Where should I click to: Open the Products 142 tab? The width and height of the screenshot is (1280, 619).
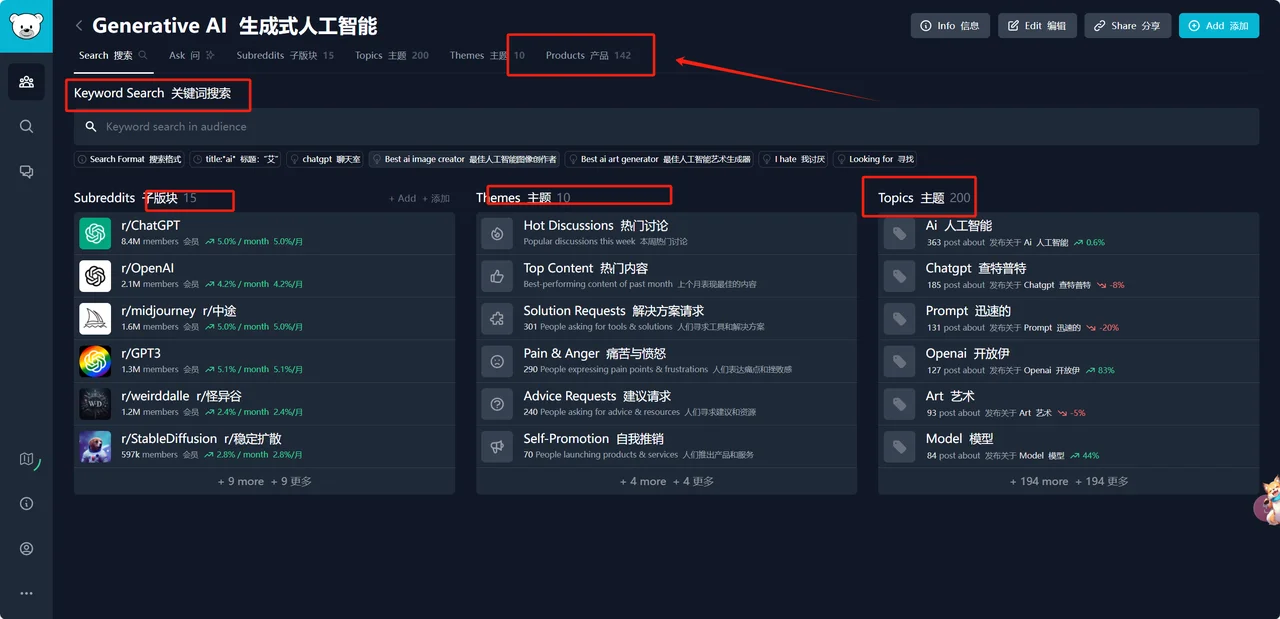[x=588, y=55]
